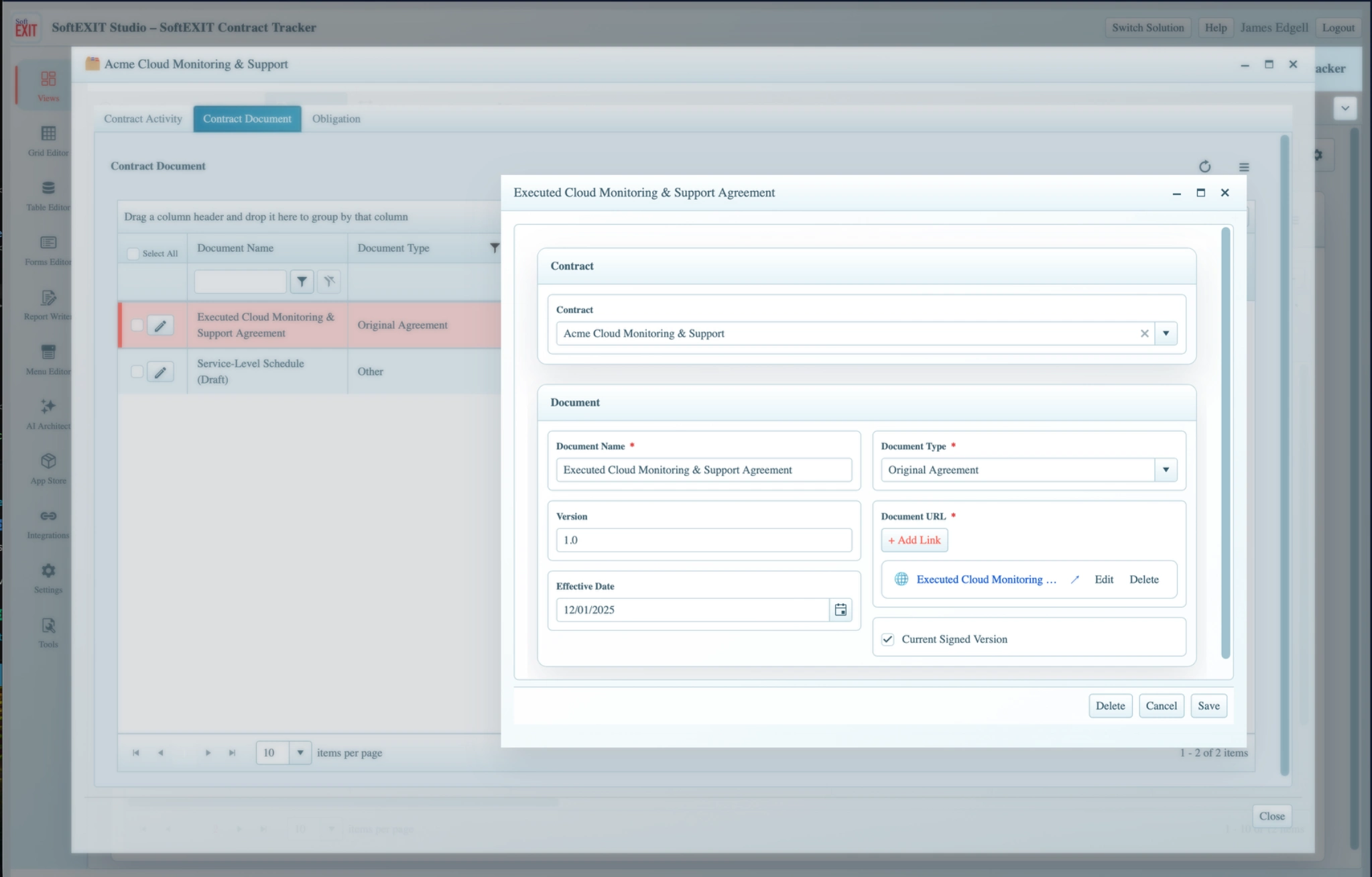Viewport: 1372px width, 877px height.
Task: Go to next page of grid
Action: point(208,753)
